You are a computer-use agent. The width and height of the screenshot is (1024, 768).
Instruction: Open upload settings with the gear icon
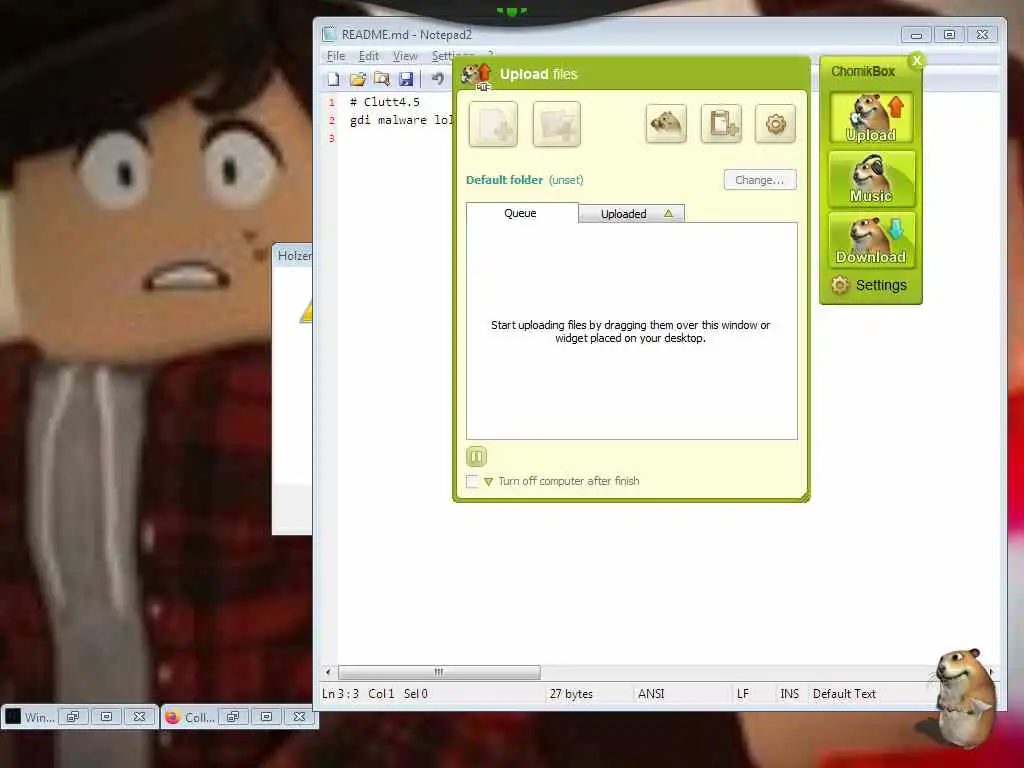coord(776,123)
